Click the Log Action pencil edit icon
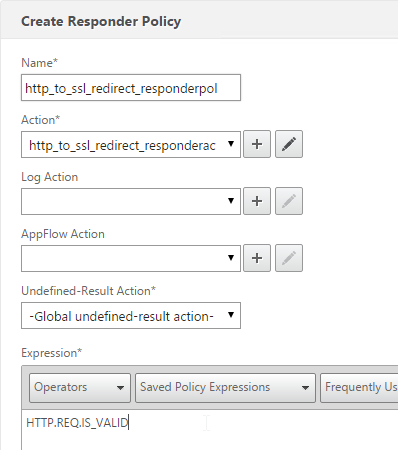The height and width of the screenshot is (450, 398). (289, 201)
